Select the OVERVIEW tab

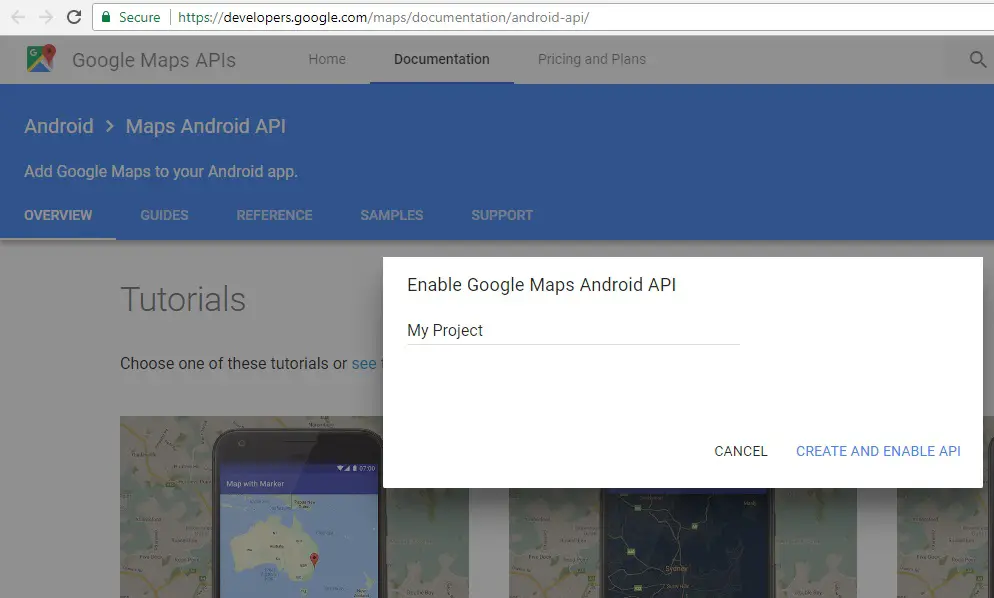pos(58,215)
